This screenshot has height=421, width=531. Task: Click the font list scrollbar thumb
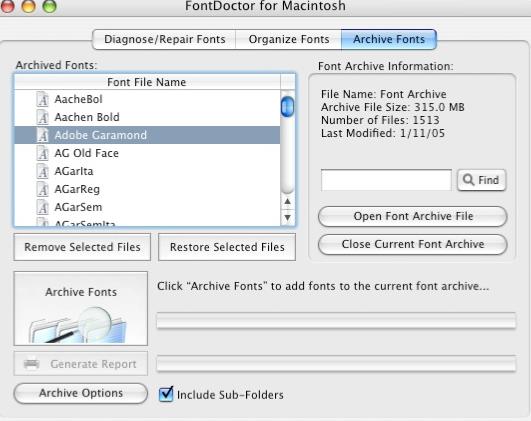pos(288,106)
